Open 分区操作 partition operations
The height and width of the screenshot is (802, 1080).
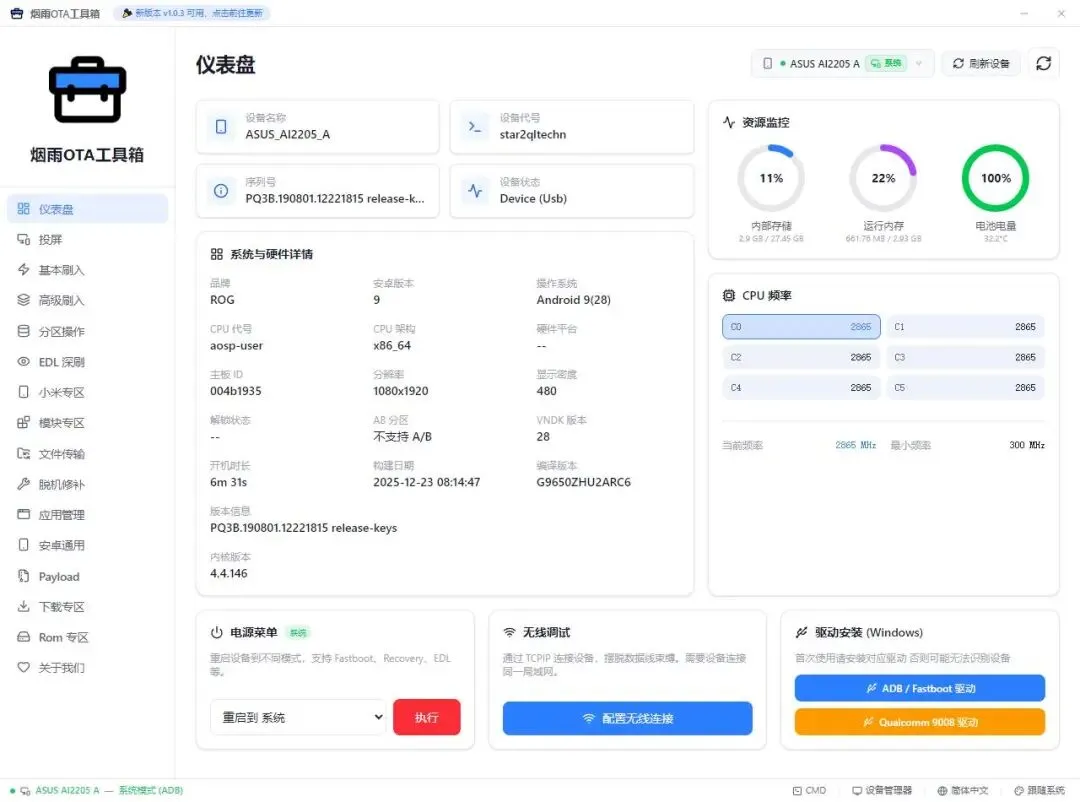pyautogui.click(x=87, y=331)
